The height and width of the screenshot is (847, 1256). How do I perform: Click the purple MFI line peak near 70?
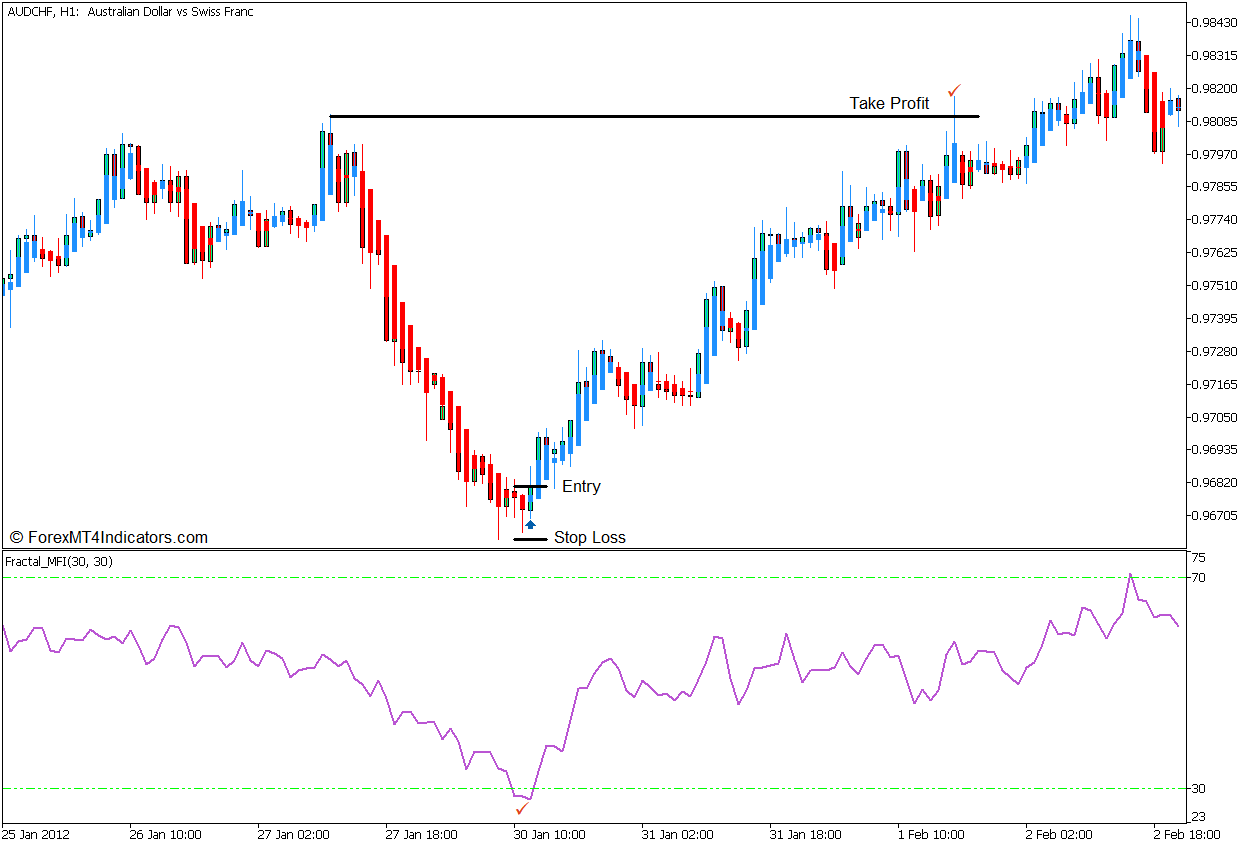(x=1130, y=575)
